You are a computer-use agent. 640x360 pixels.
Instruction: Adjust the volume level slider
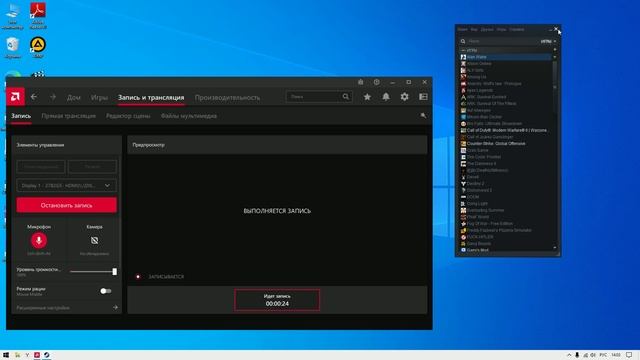(x=93, y=271)
